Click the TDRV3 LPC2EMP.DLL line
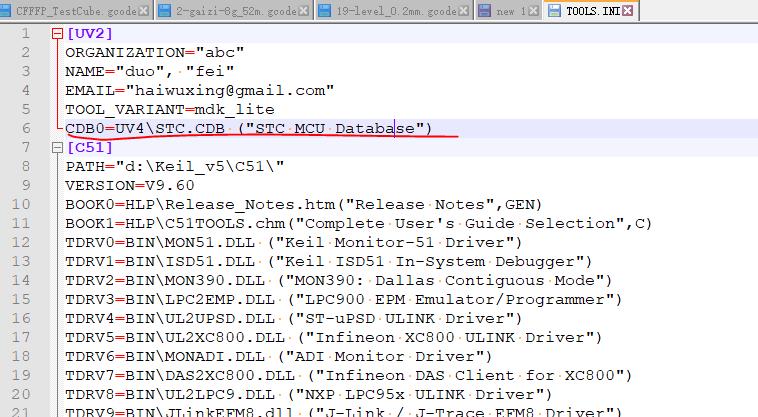Viewport: 758px width, 417px height. tap(344, 299)
